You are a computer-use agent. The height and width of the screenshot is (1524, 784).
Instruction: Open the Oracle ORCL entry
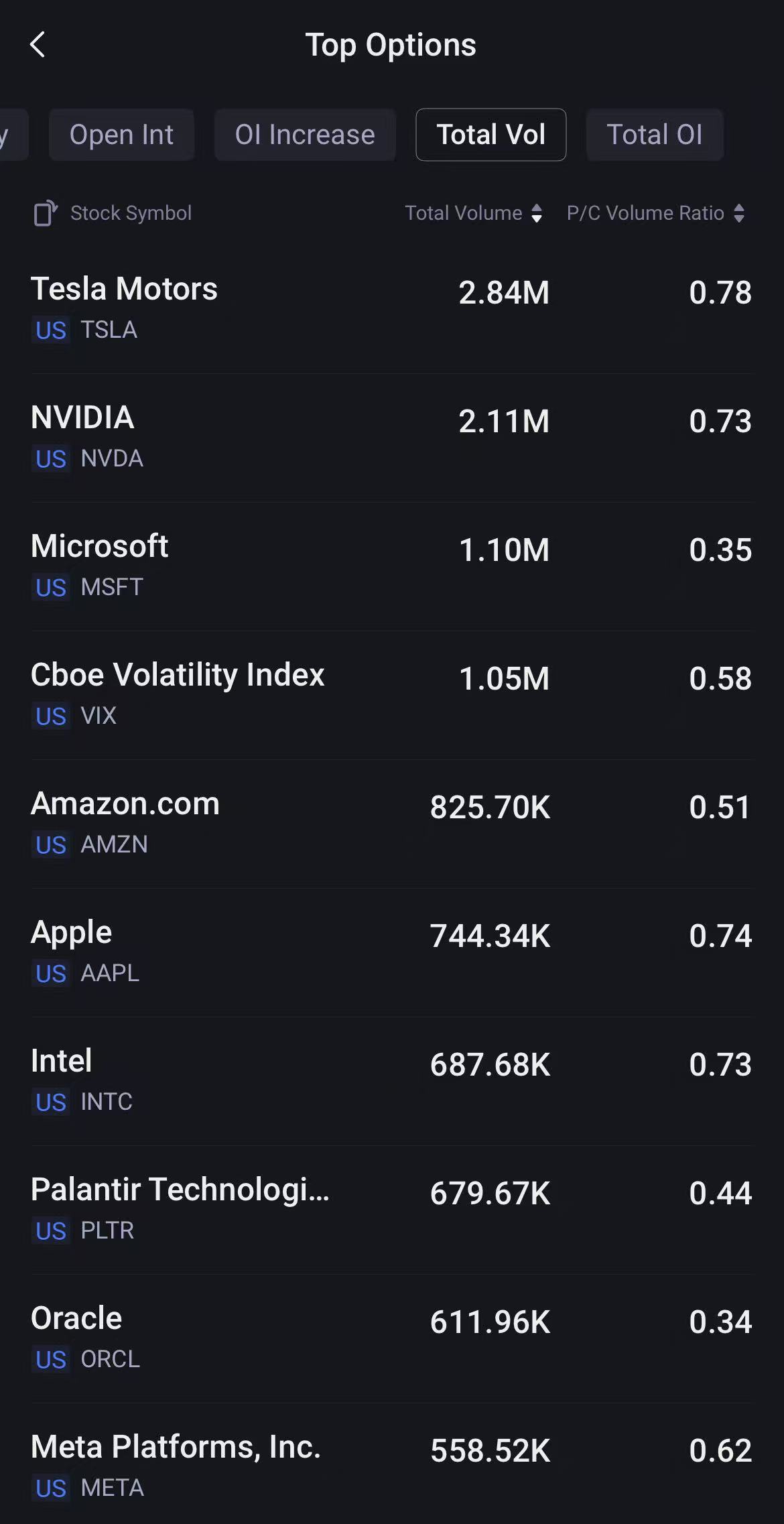391,1338
